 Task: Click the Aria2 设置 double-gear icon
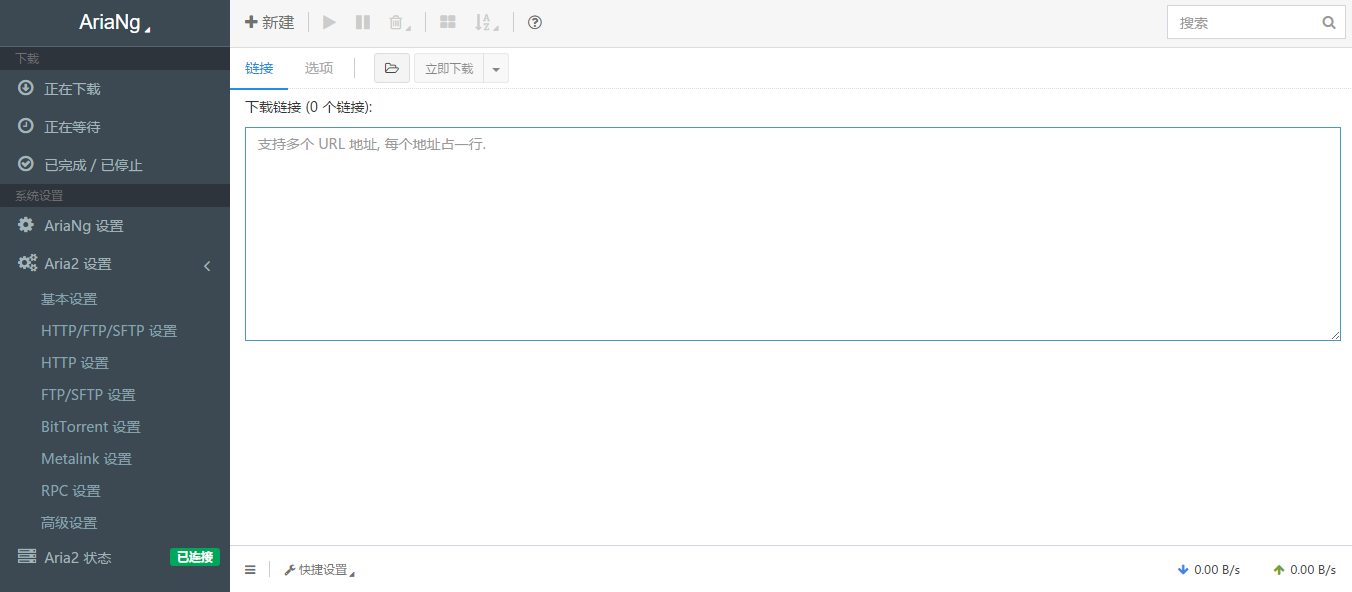(28, 263)
